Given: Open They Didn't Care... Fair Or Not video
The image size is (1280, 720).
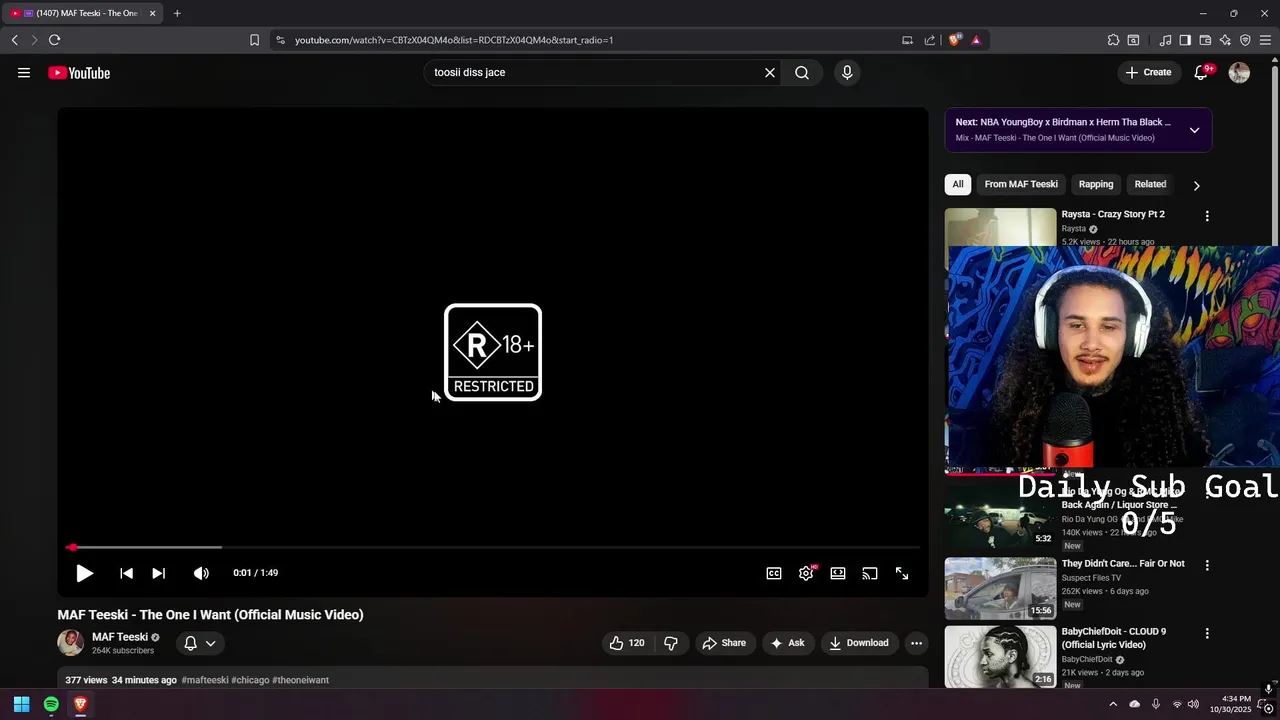Looking at the screenshot, I should 1123,564.
